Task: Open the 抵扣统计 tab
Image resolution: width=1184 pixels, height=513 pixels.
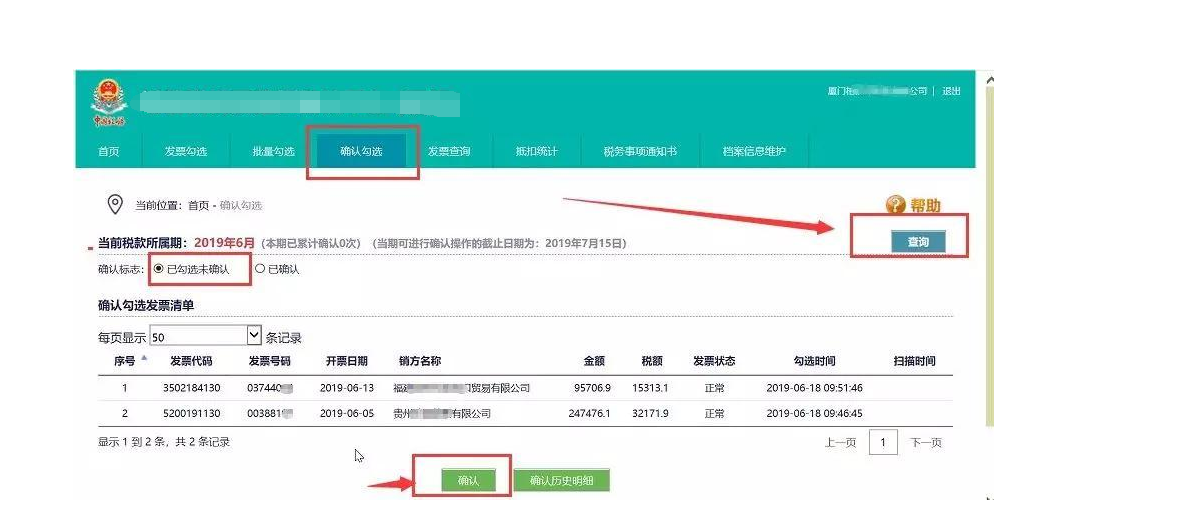Action: click(x=536, y=151)
